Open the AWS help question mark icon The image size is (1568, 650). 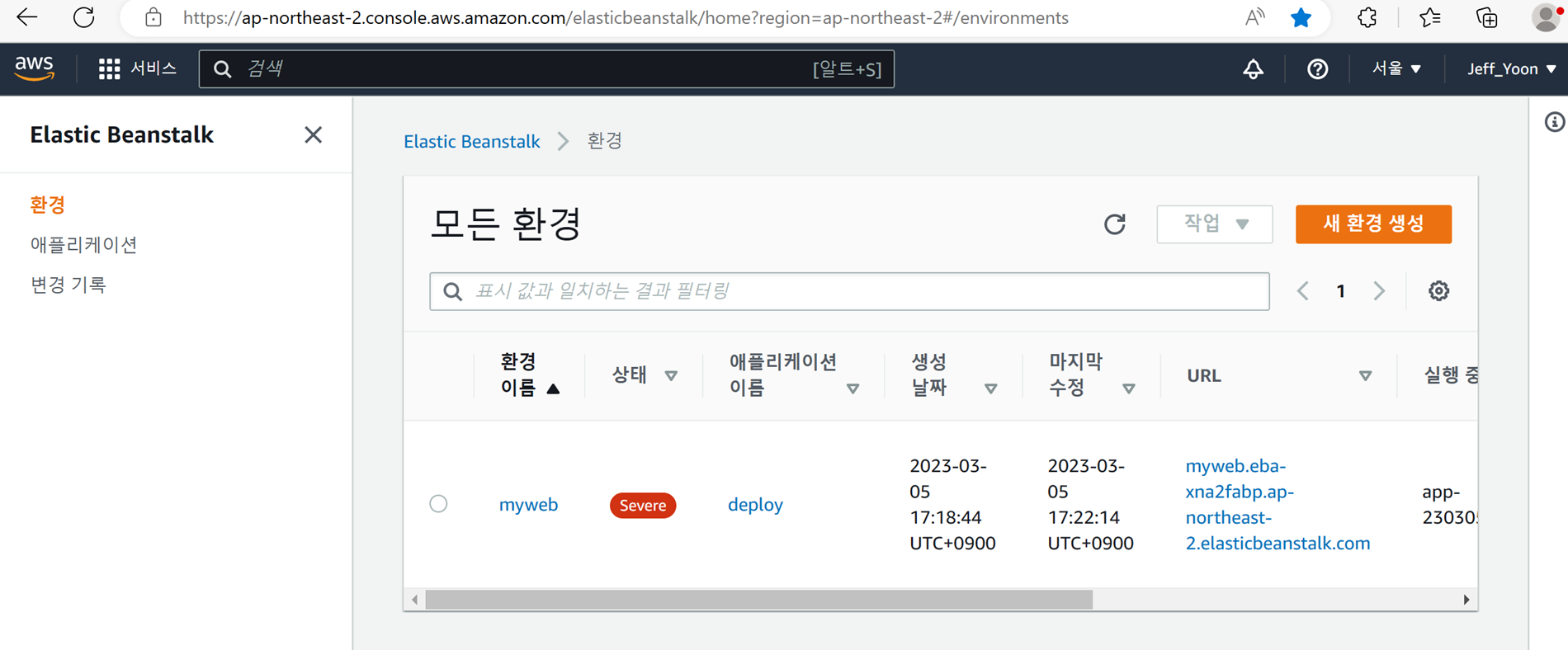[x=1317, y=68]
